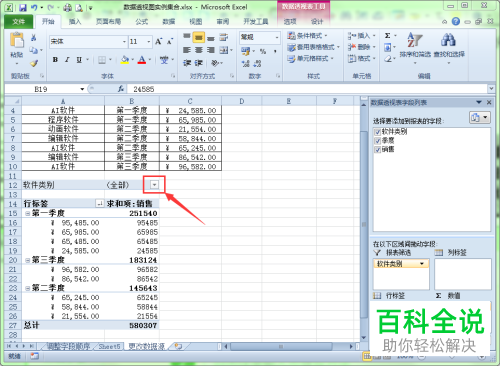This screenshot has width=500, height=366.
Task: Increase font size with large A icon
Action: point(158,41)
